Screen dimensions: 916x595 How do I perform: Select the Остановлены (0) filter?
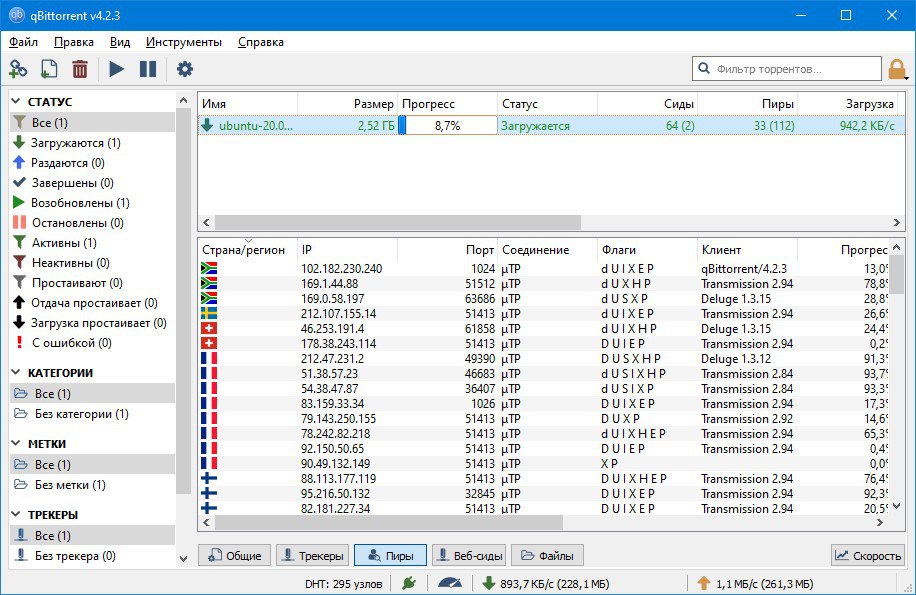(x=92, y=222)
